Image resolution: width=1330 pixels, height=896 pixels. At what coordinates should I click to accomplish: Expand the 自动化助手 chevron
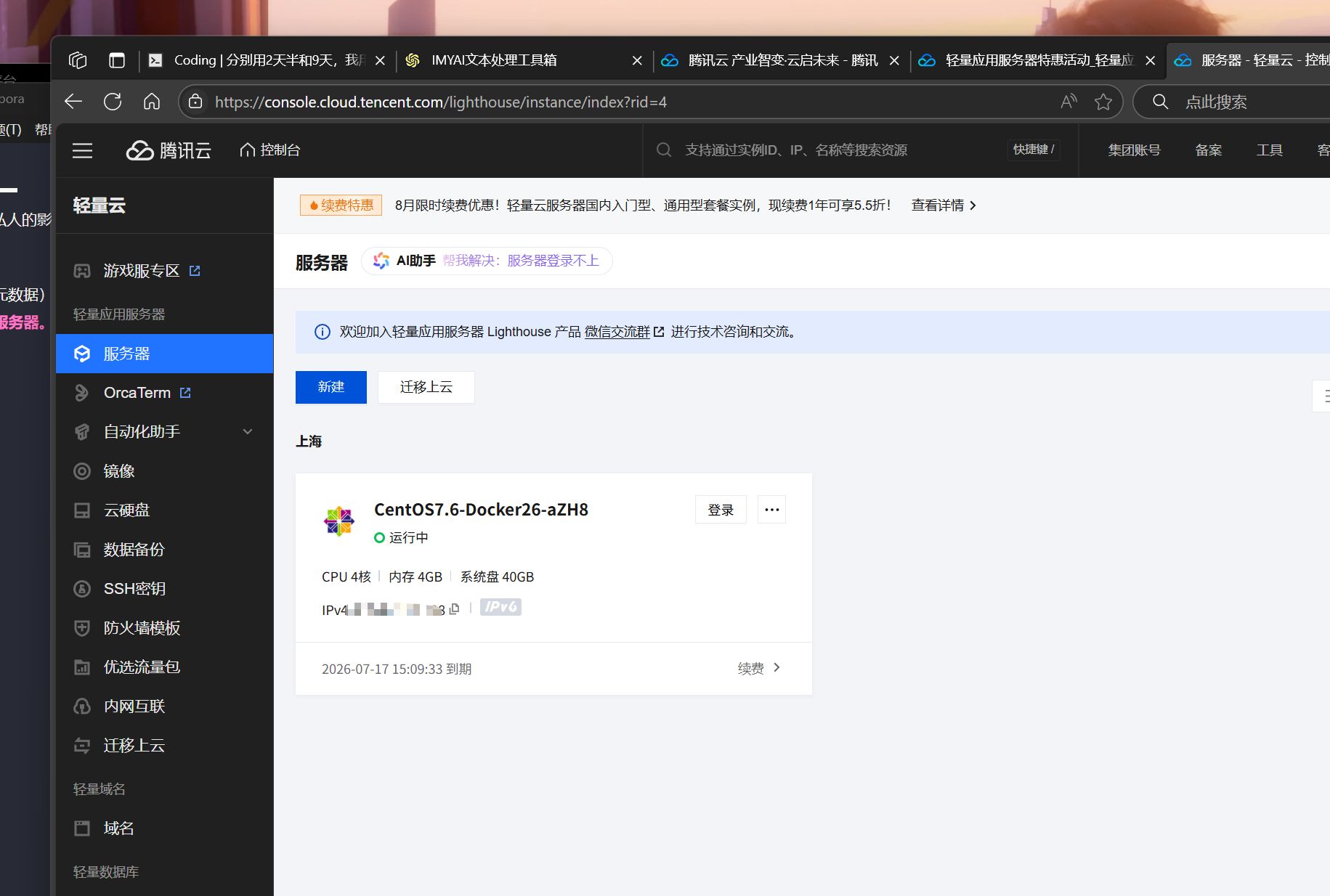248,432
